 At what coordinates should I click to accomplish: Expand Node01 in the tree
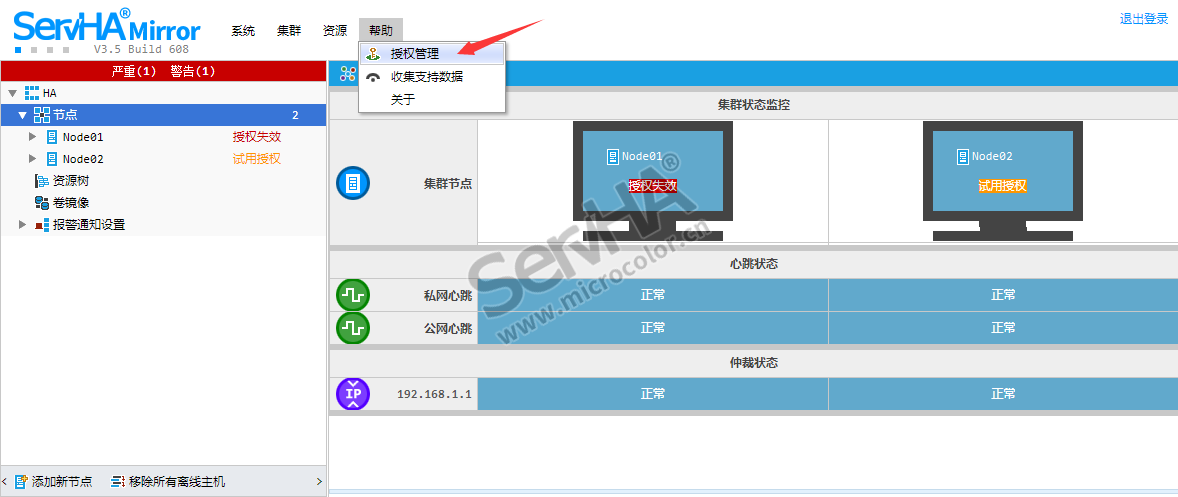click(x=33, y=137)
